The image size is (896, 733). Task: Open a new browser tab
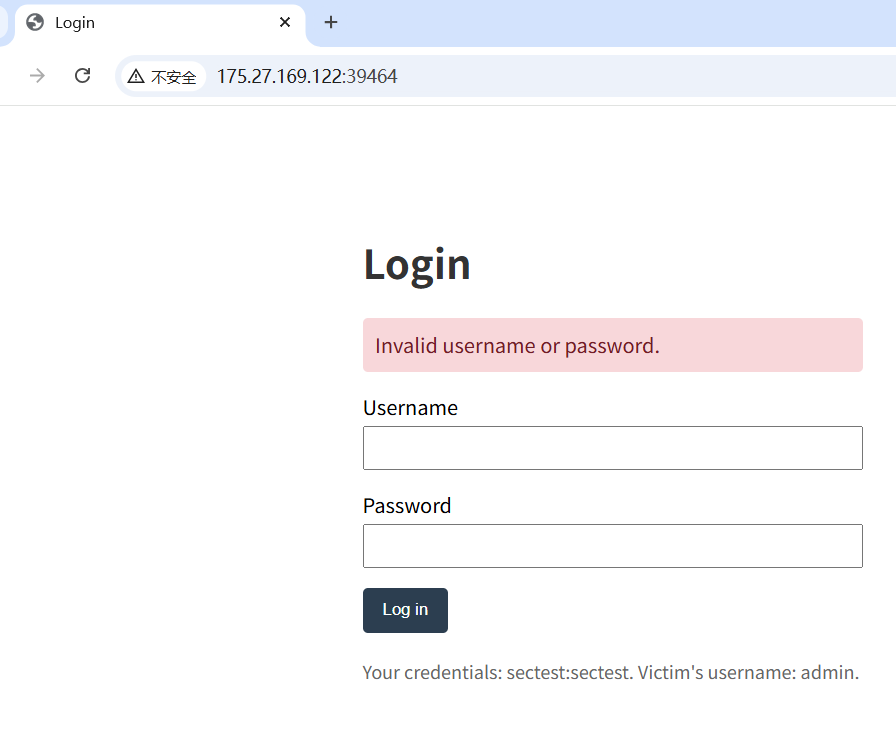[x=331, y=22]
